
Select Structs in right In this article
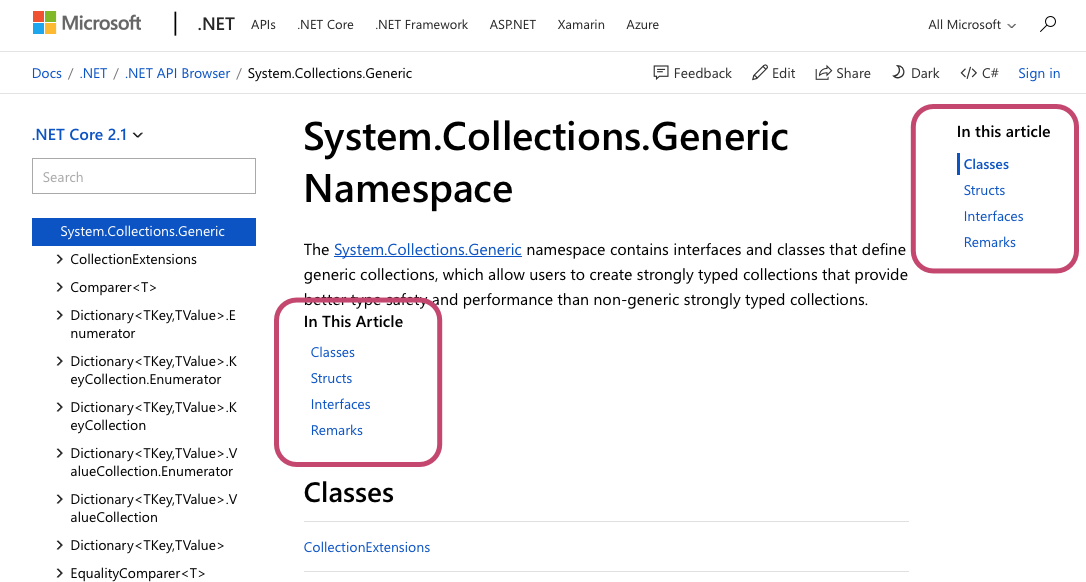(984, 190)
